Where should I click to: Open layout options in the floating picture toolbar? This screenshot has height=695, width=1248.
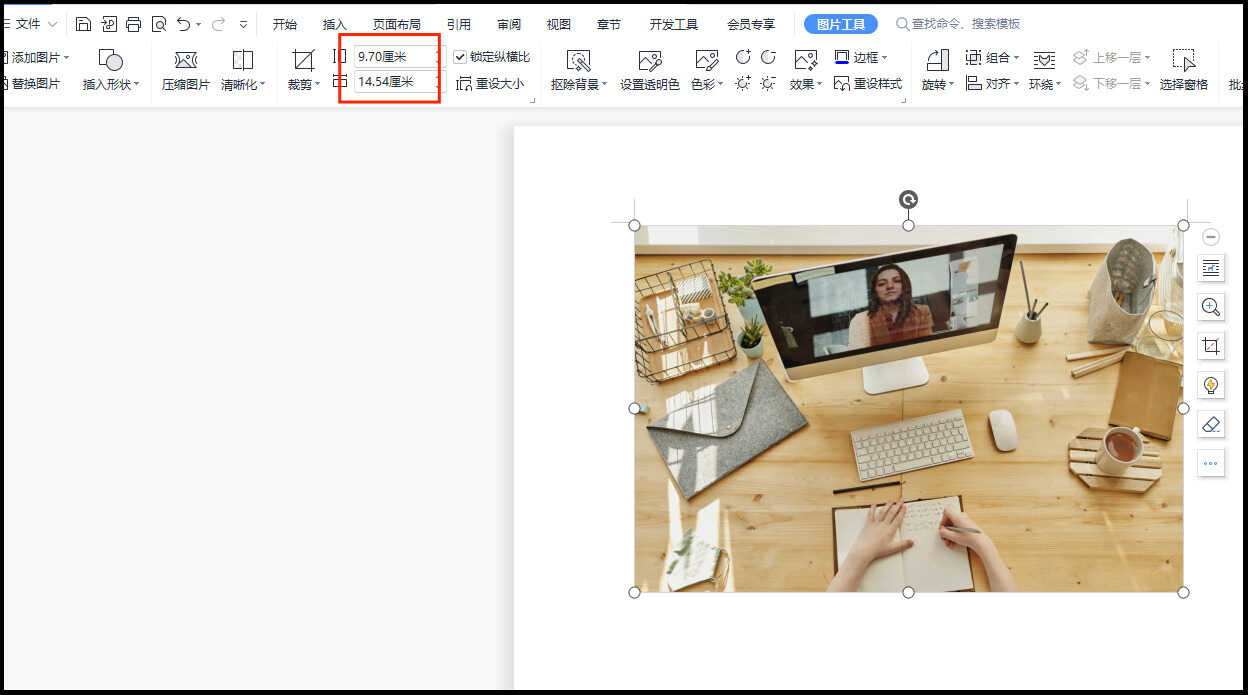point(1211,267)
